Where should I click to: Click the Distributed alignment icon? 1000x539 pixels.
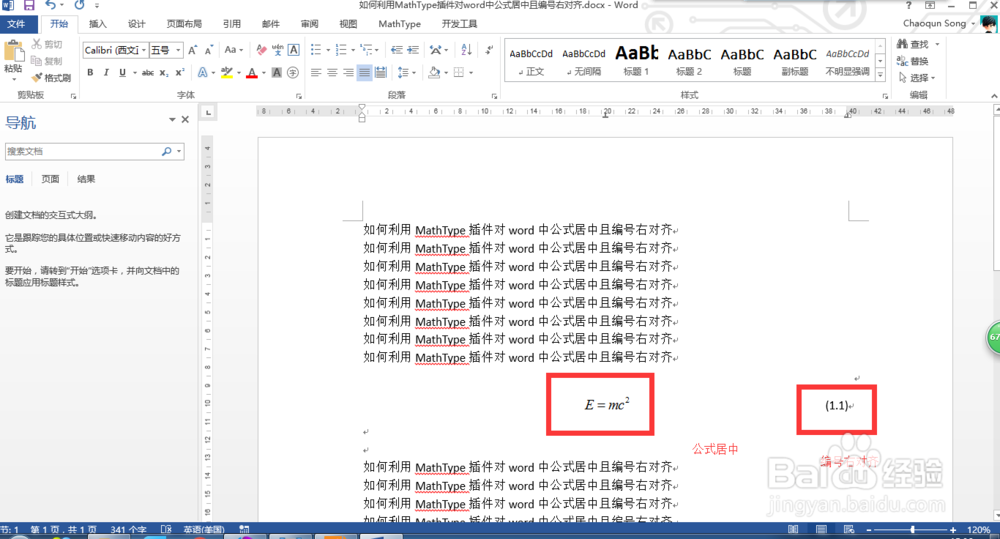coord(381,73)
